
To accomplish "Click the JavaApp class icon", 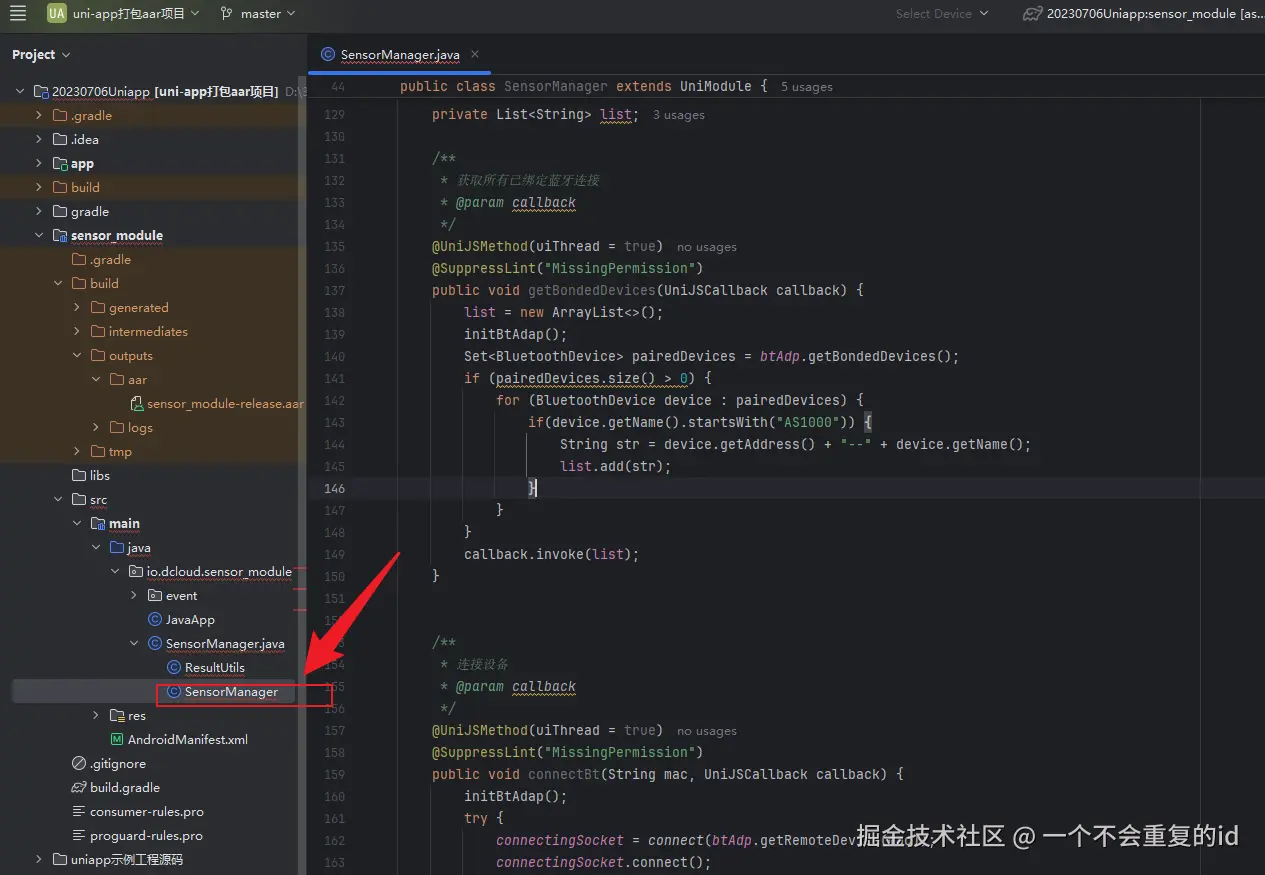I will pyautogui.click(x=155, y=619).
